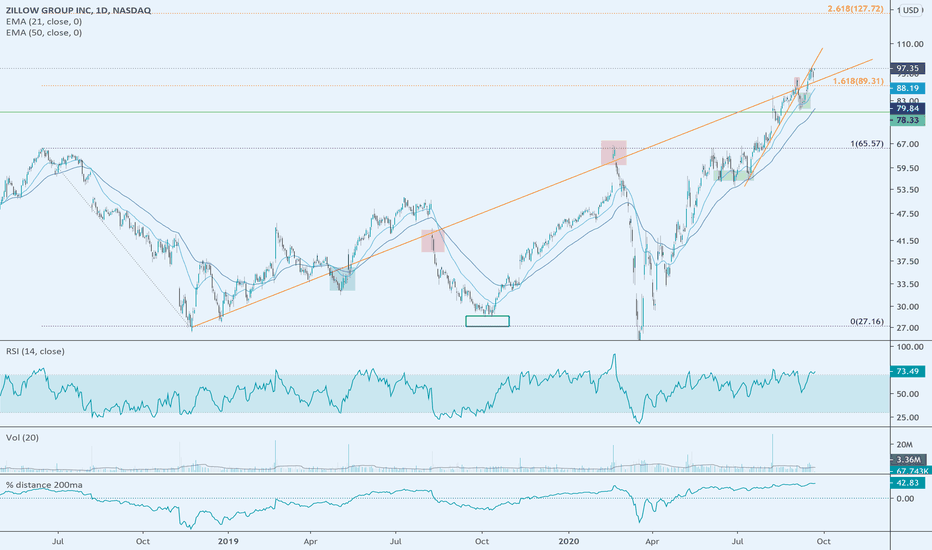Click the 0(27.16) Fibonacci level label
932x550 pixels.
[867, 322]
